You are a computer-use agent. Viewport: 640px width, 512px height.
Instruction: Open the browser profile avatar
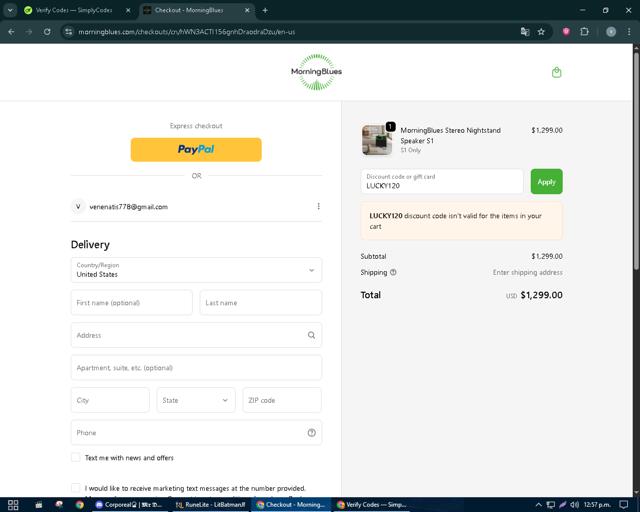pos(611,32)
